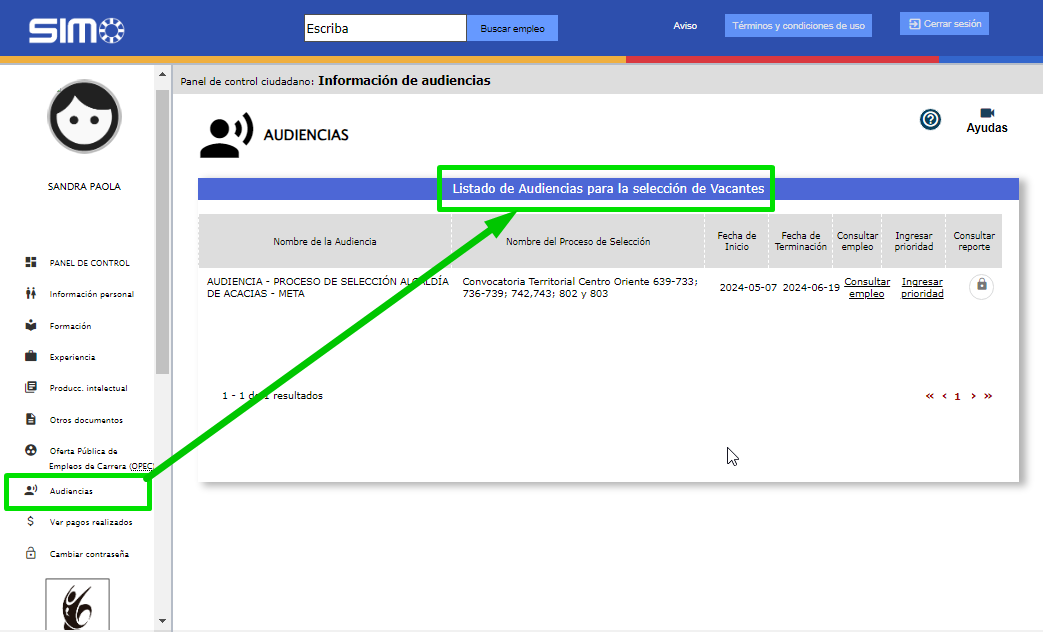The image size is (1043, 632).
Task: Click the SIMO logo in header
Action: (75, 29)
